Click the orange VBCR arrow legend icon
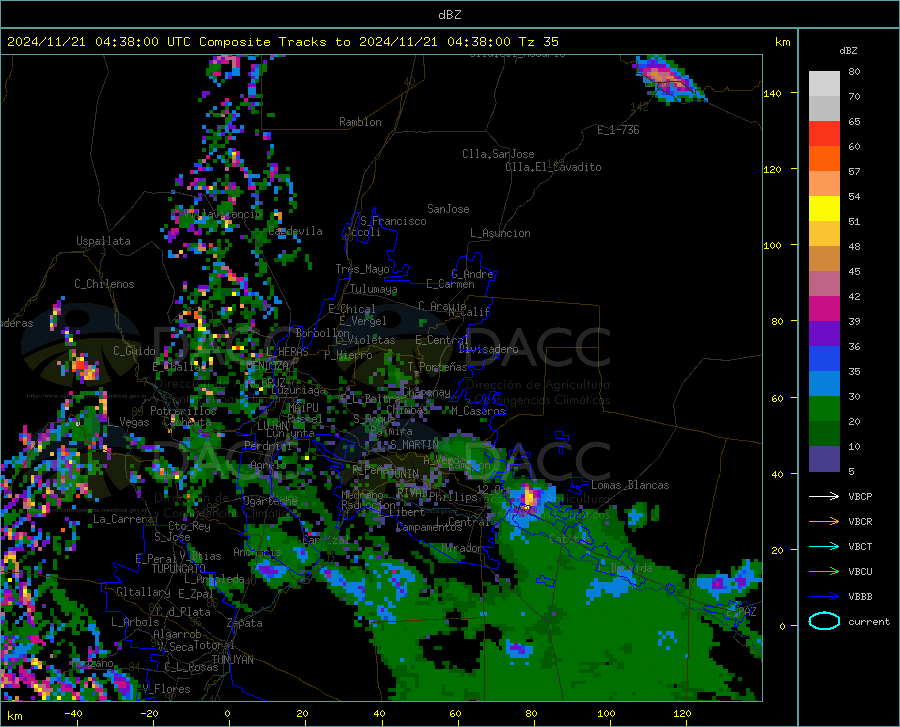The width and height of the screenshot is (900, 727). 824,522
